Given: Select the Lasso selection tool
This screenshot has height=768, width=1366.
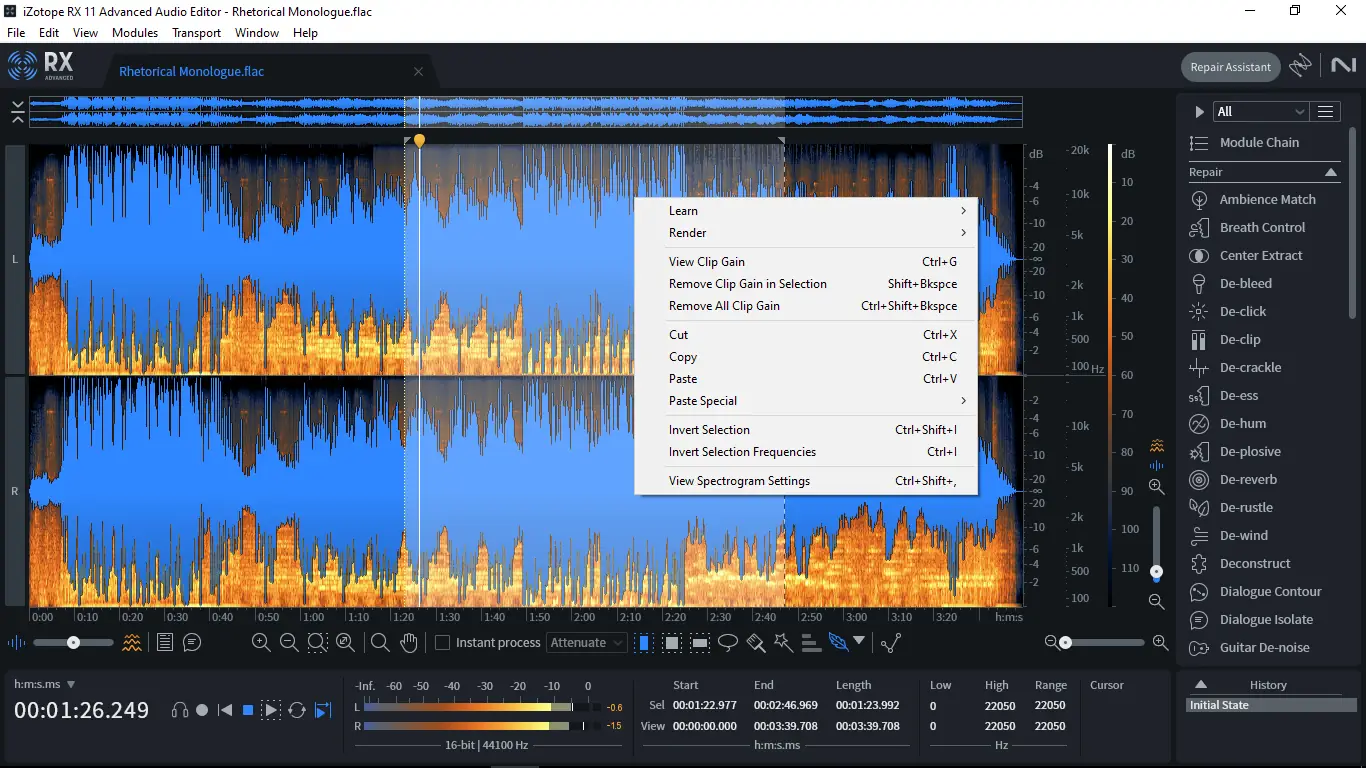Looking at the screenshot, I should tap(728, 643).
